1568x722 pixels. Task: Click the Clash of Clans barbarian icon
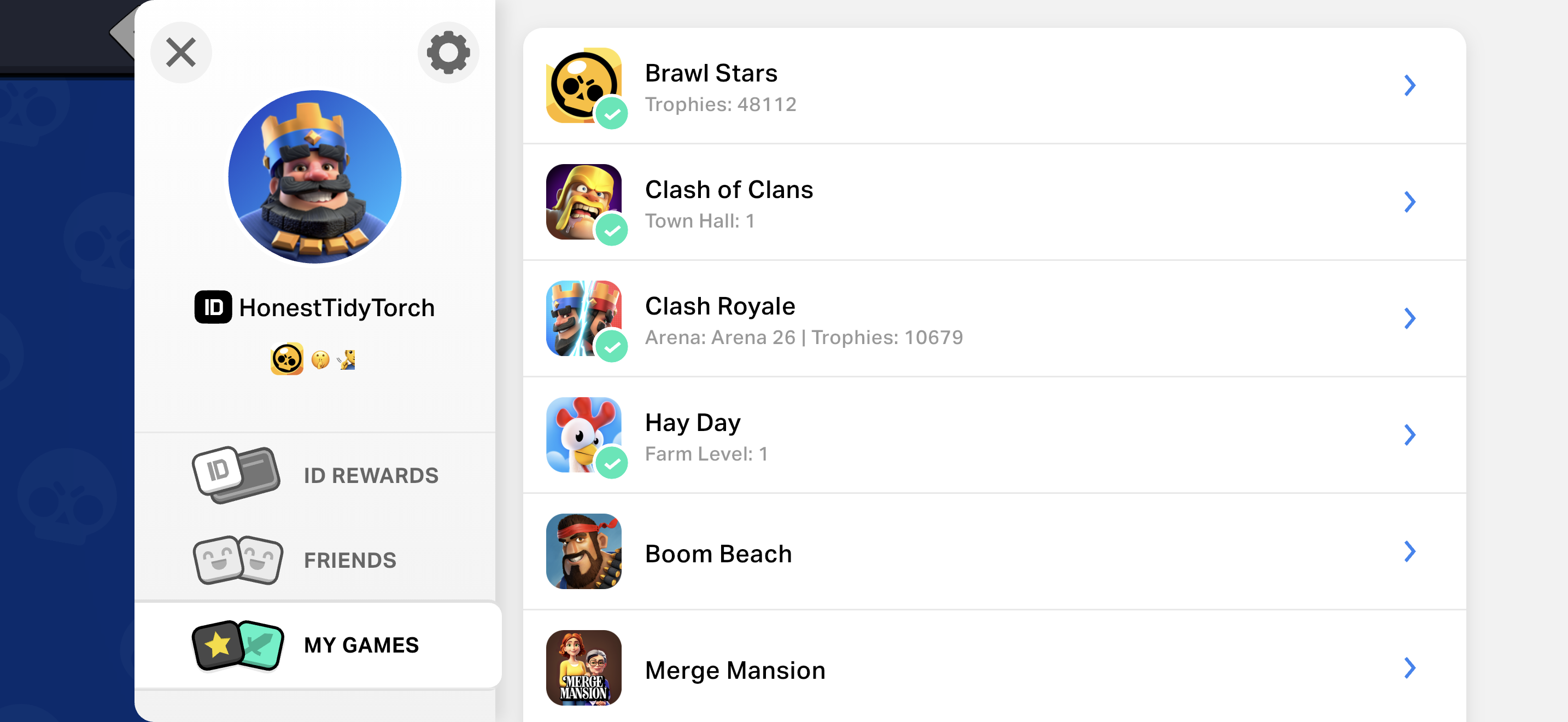pyautogui.click(x=584, y=202)
